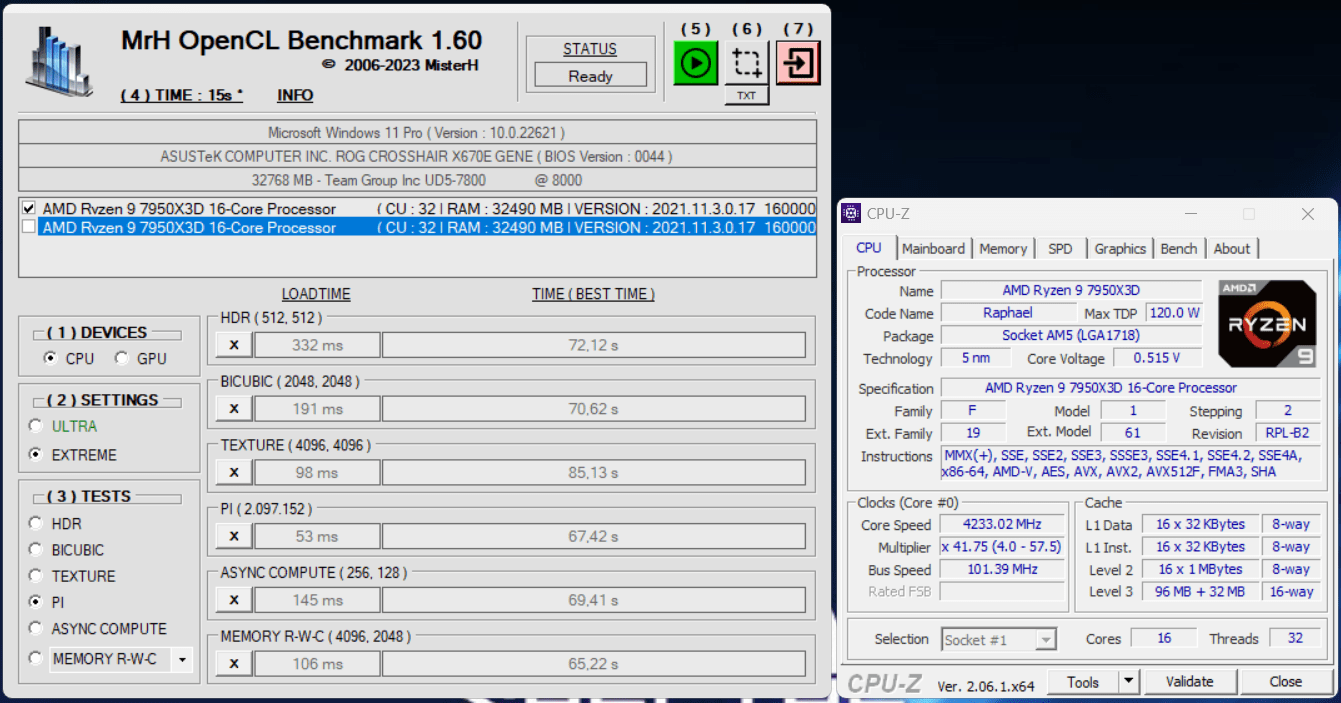Image resolution: width=1341 pixels, height=703 pixels.
Task: Switch to the Memory tab in CPU-Z
Action: point(1003,248)
